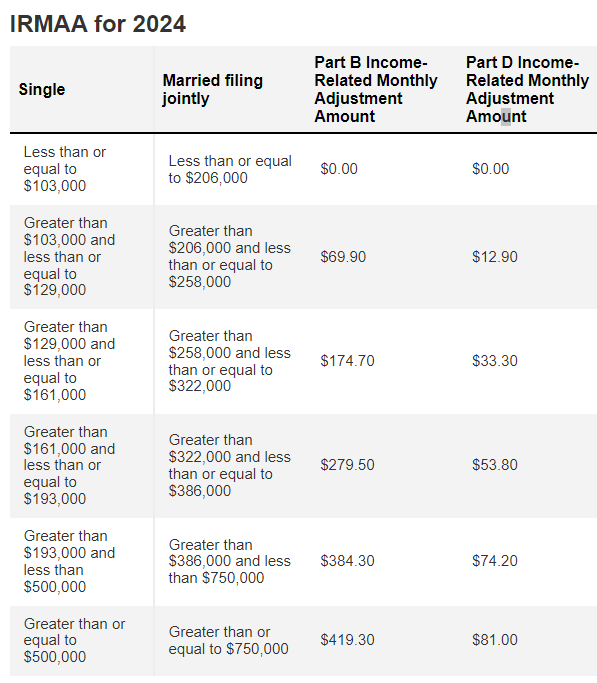Select the $174.70 Part B amount
The image size is (597, 683).
(x=347, y=361)
